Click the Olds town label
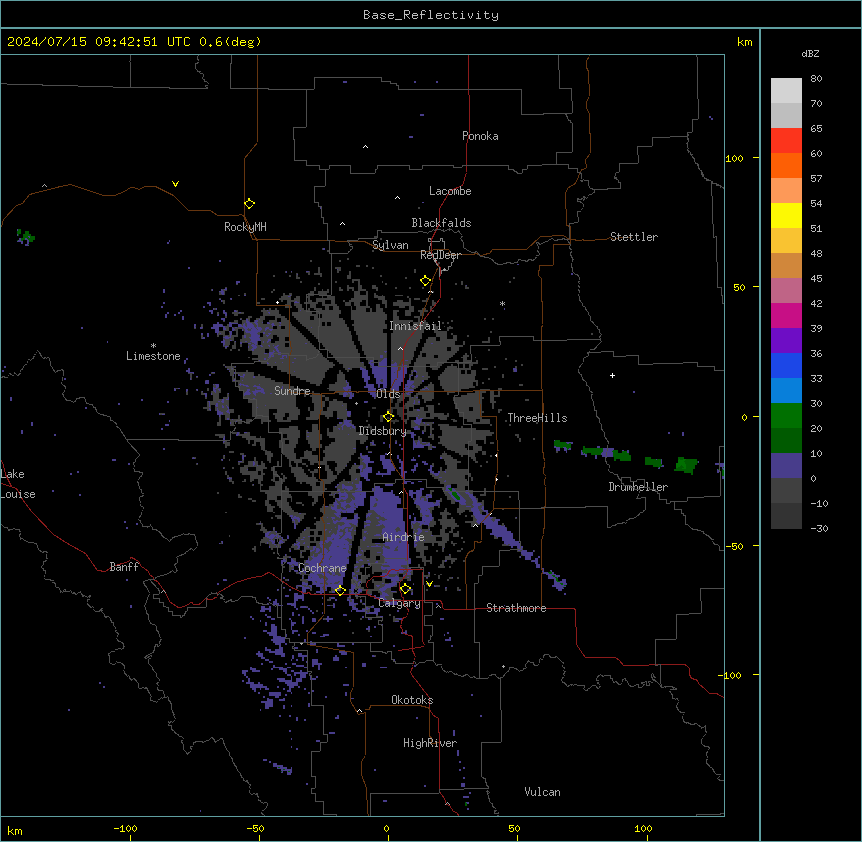Image resolution: width=862 pixels, height=842 pixels. click(388, 394)
